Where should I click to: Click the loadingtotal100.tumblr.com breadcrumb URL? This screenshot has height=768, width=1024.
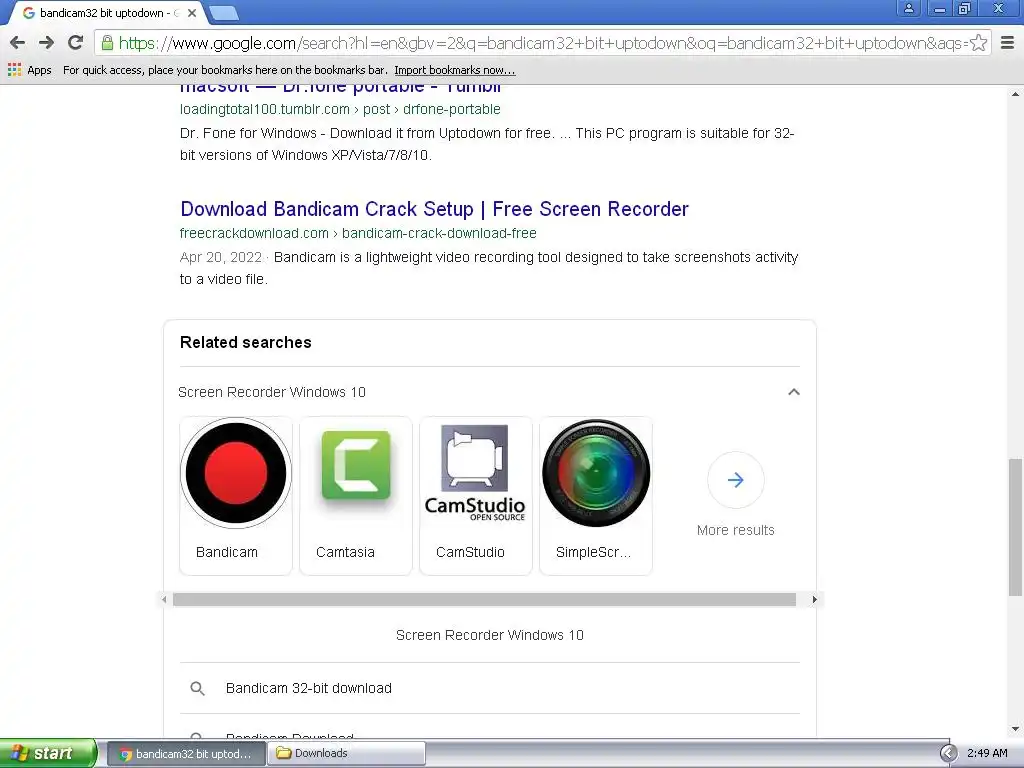coord(340,109)
